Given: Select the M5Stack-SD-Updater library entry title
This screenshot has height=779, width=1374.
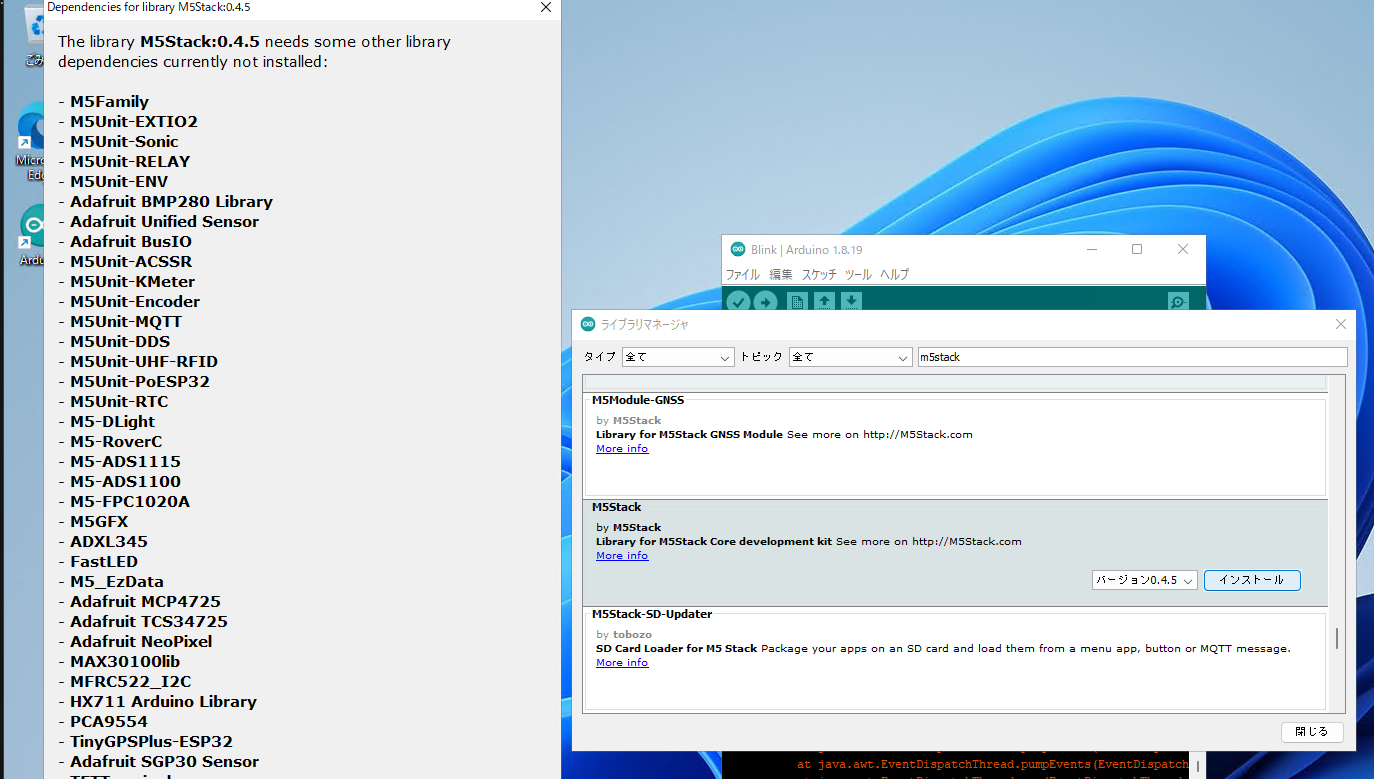Looking at the screenshot, I should coord(652,614).
